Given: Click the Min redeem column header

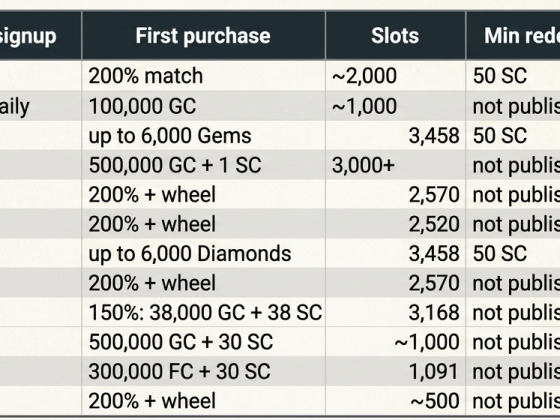Looking at the screenshot, I should coord(513,36).
